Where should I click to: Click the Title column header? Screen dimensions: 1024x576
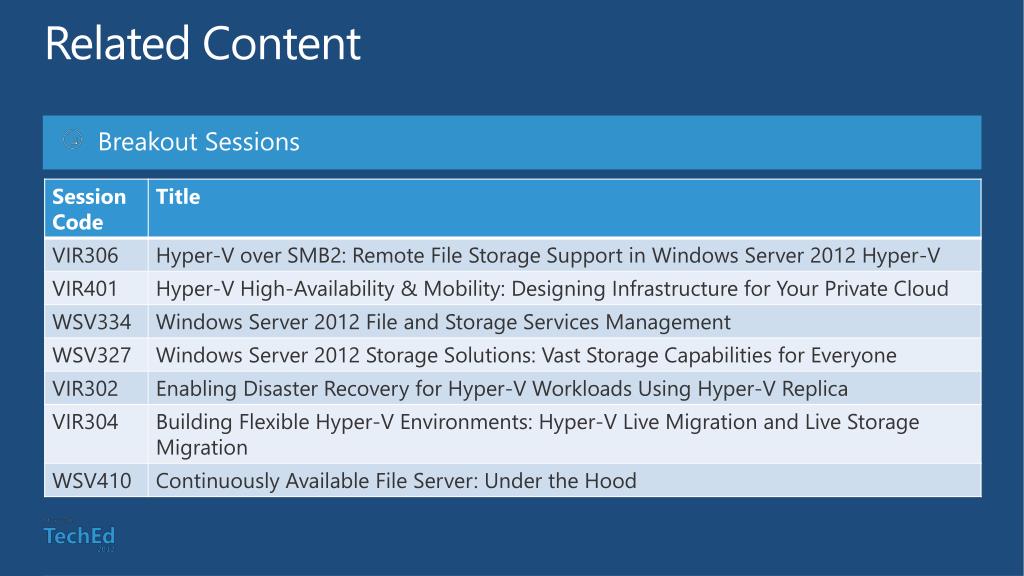click(178, 197)
